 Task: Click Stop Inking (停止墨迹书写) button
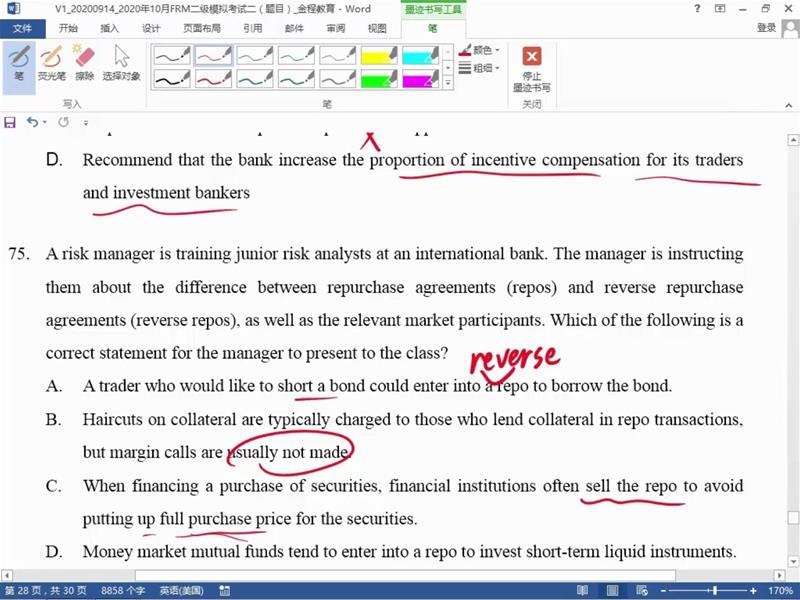click(x=532, y=68)
